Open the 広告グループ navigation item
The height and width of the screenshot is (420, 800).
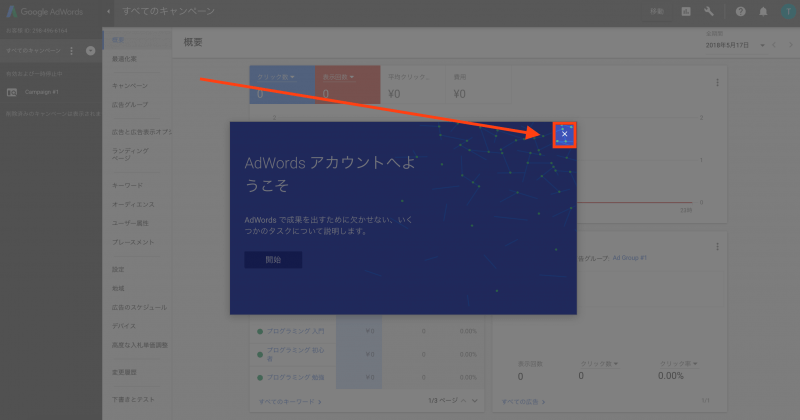[130, 105]
